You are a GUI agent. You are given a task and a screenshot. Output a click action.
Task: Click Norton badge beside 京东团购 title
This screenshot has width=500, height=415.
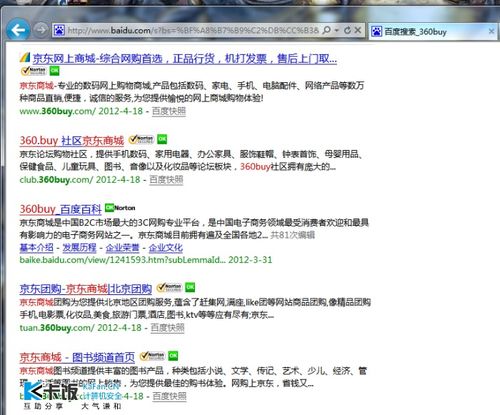pos(169,287)
